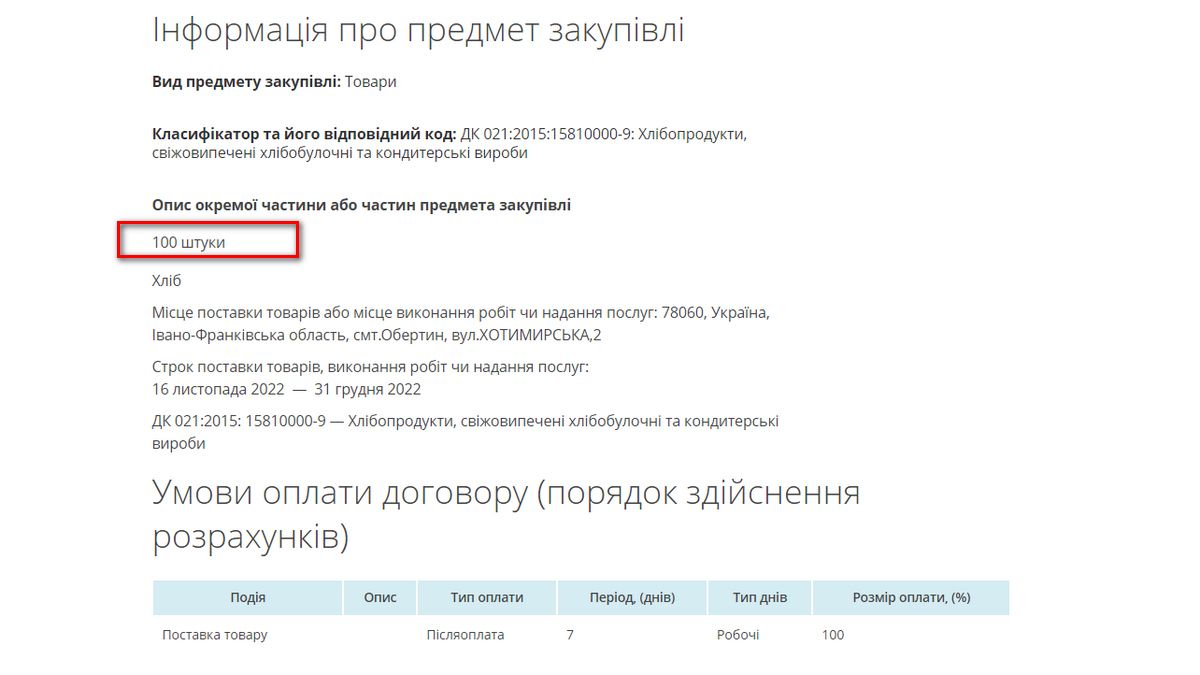Click the "Розмір оплати, (%)" column header
The width and height of the screenshot is (1200, 675).
(911, 597)
